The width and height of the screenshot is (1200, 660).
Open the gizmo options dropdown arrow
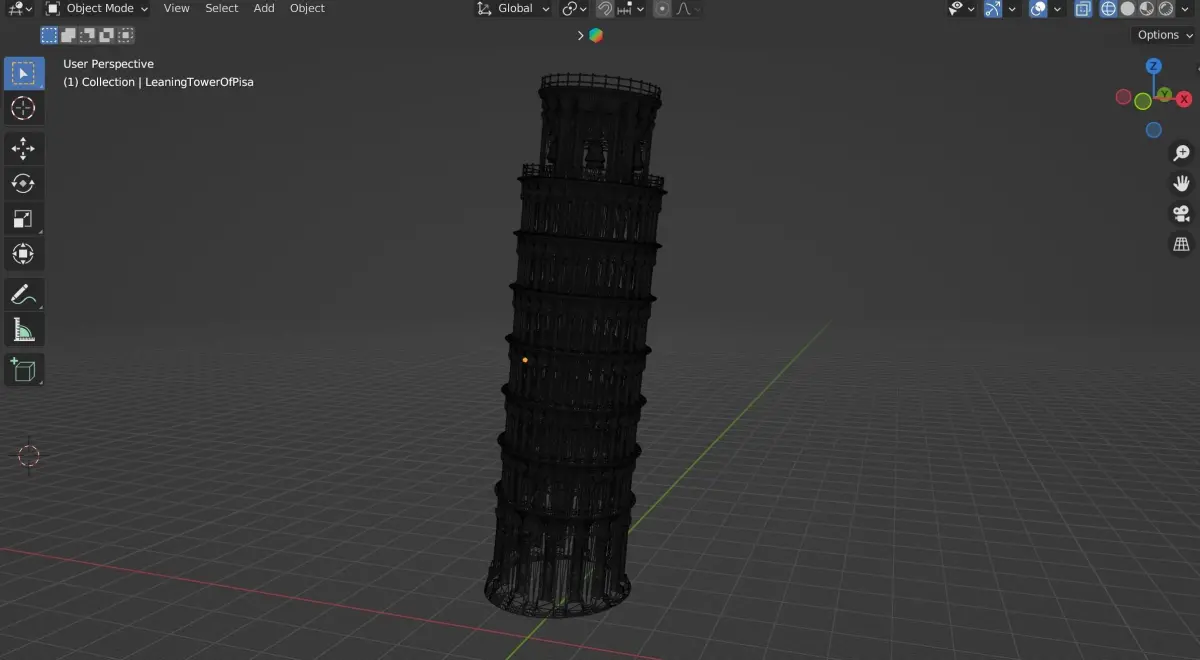1012,9
